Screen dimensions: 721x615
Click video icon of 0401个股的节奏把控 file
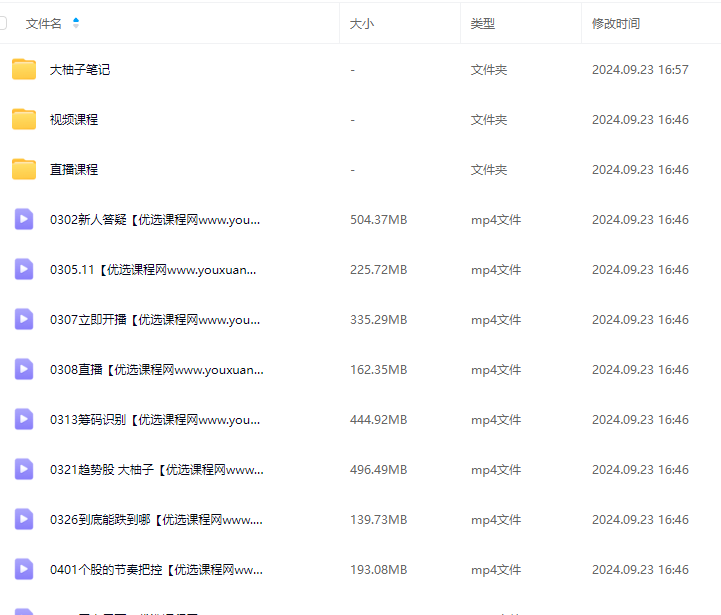click(24, 569)
